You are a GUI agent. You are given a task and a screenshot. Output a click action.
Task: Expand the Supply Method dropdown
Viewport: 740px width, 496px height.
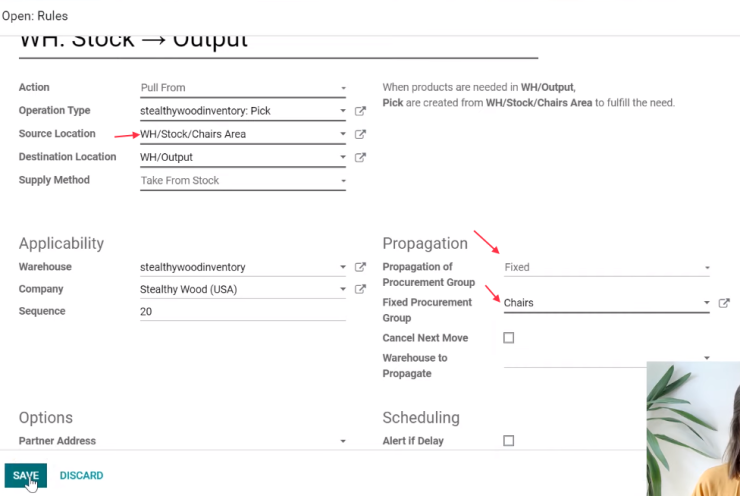click(243, 181)
